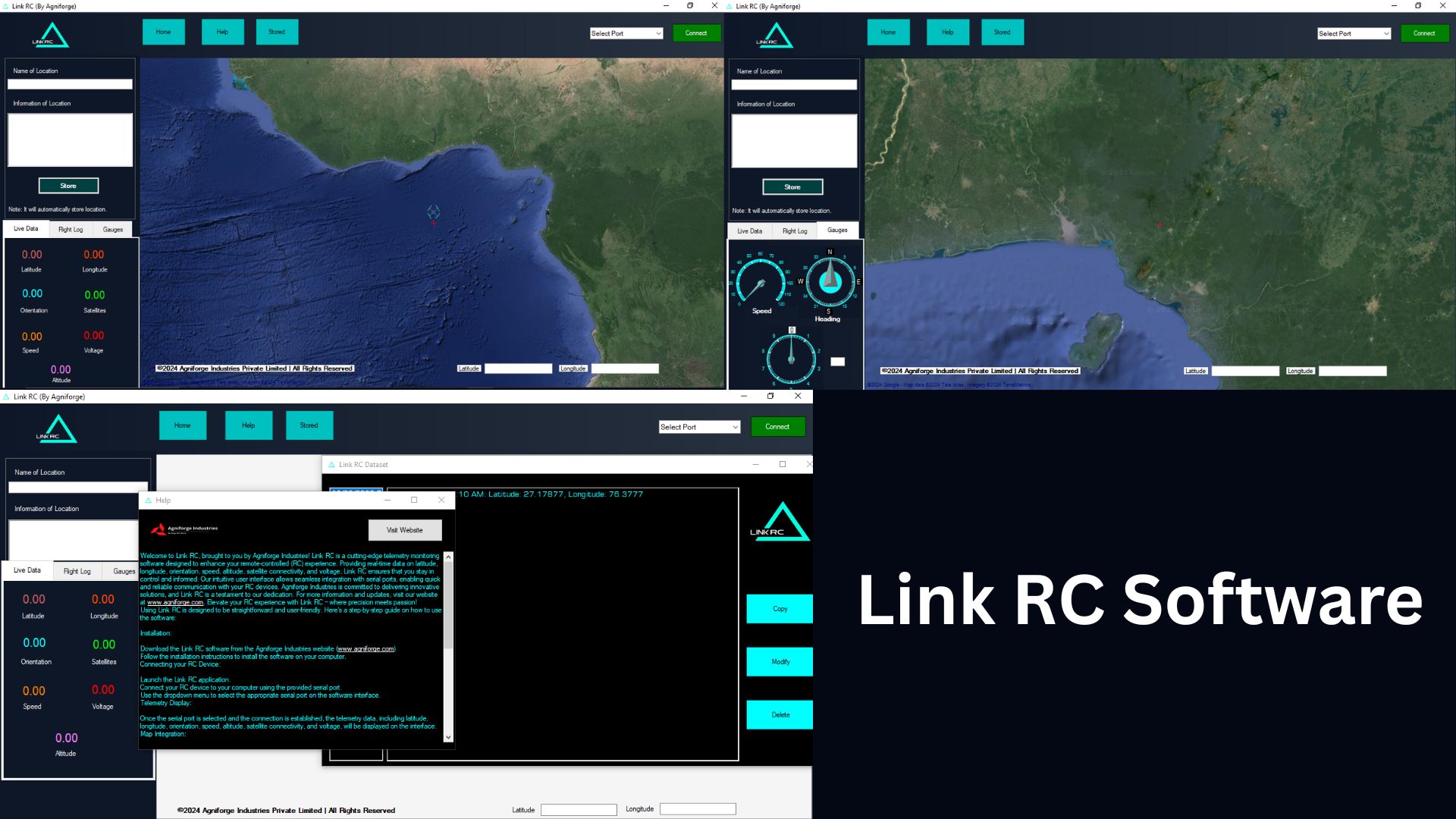Switch to the Flight Log tab
1456x819 pixels.
(x=71, y=228)
